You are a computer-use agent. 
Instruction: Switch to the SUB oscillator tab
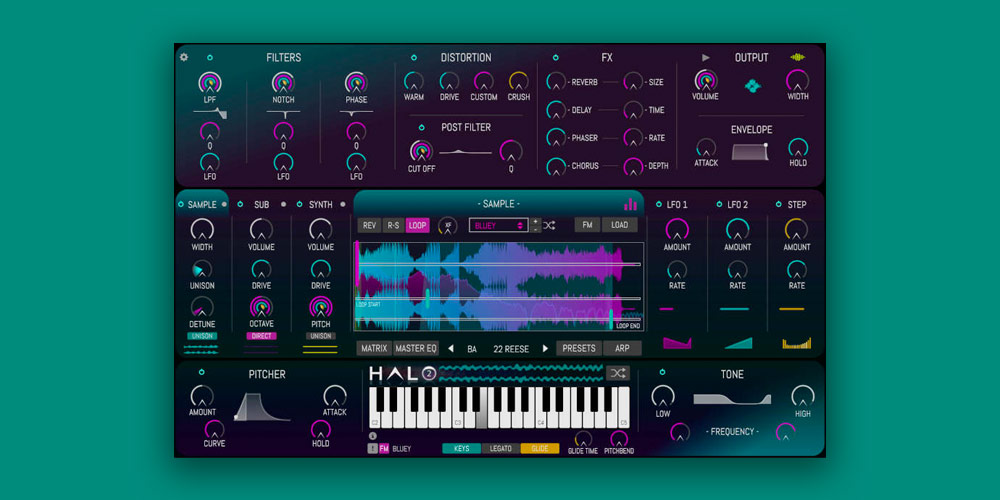click(261, 205)
